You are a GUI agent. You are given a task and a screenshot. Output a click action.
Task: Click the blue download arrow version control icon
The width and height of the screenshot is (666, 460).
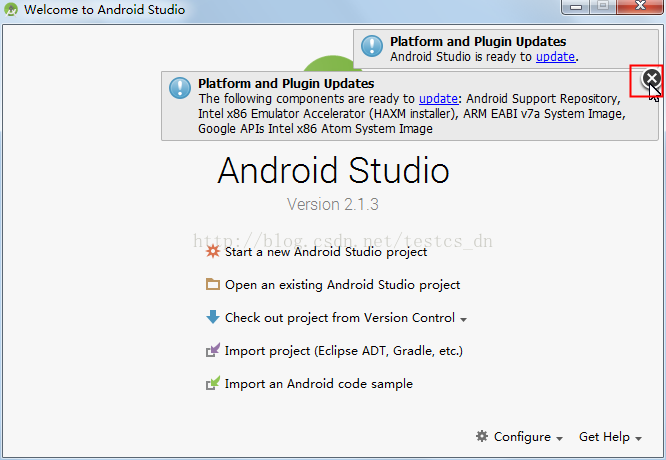tap(212, 317)
